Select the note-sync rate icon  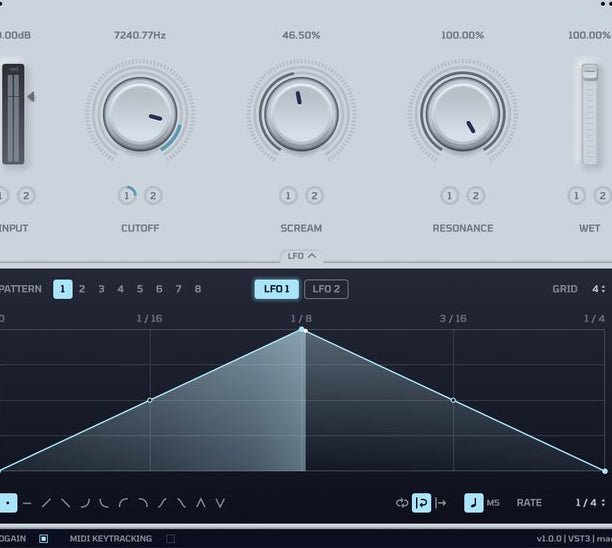(x=473, y=503)
